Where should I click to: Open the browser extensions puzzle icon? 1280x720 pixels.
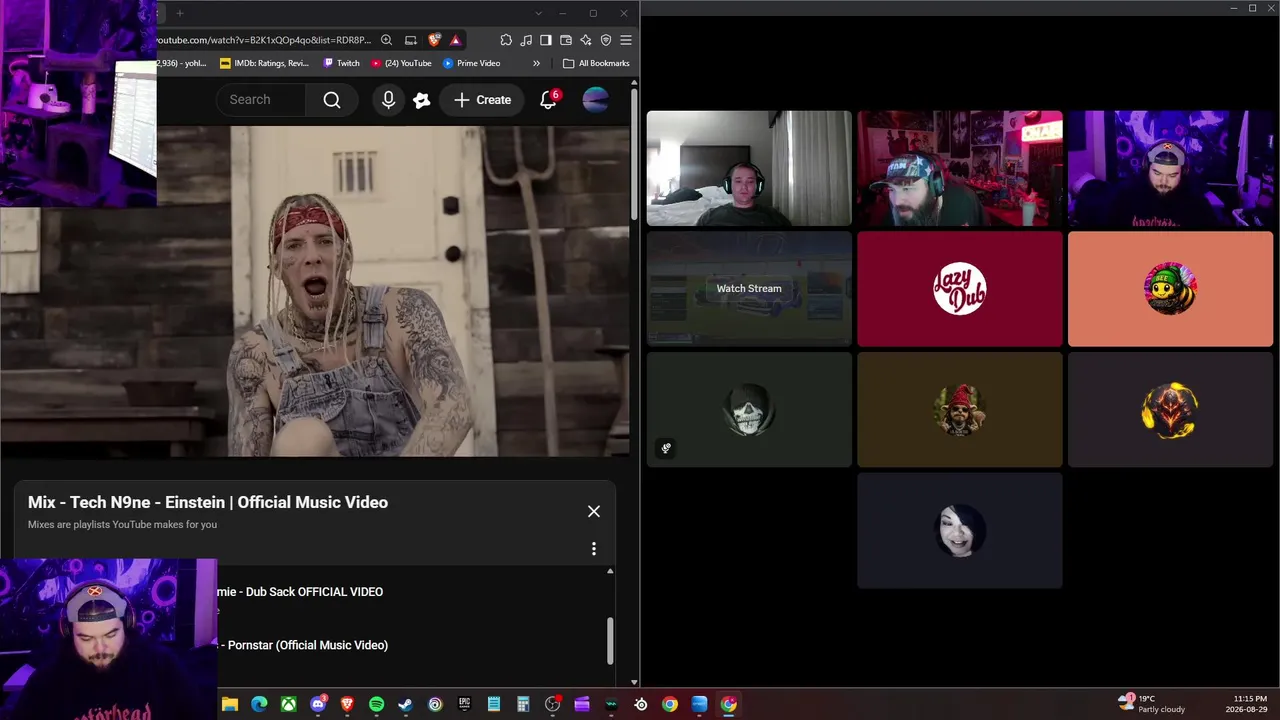point(506,40)
